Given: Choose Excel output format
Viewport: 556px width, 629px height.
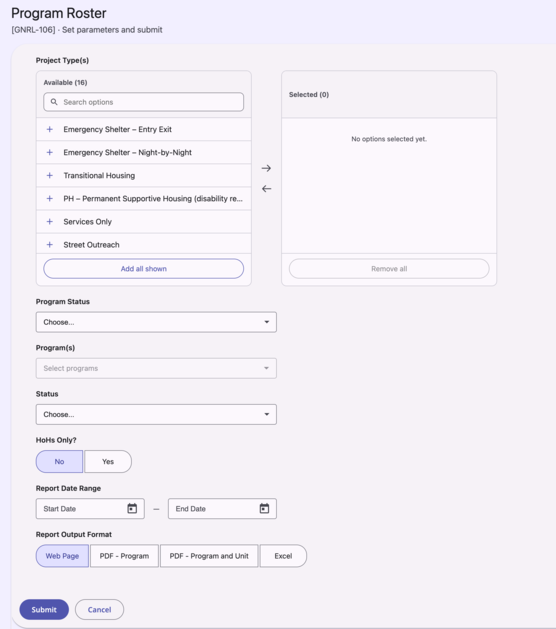Looking at the screenshot, I should click(x=283, y=556).
